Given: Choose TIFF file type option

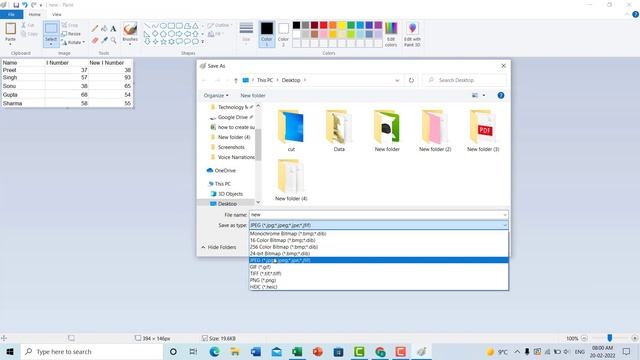Looking at the screenshot, I should (x=379, y=273).
